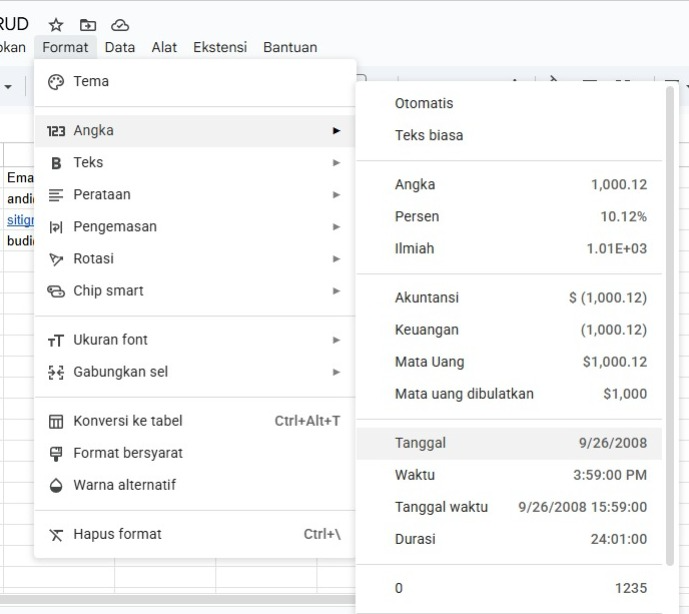Open the Ekstensi menu
The height and width of the screenshot is (614, 689).
coord(220,47)
